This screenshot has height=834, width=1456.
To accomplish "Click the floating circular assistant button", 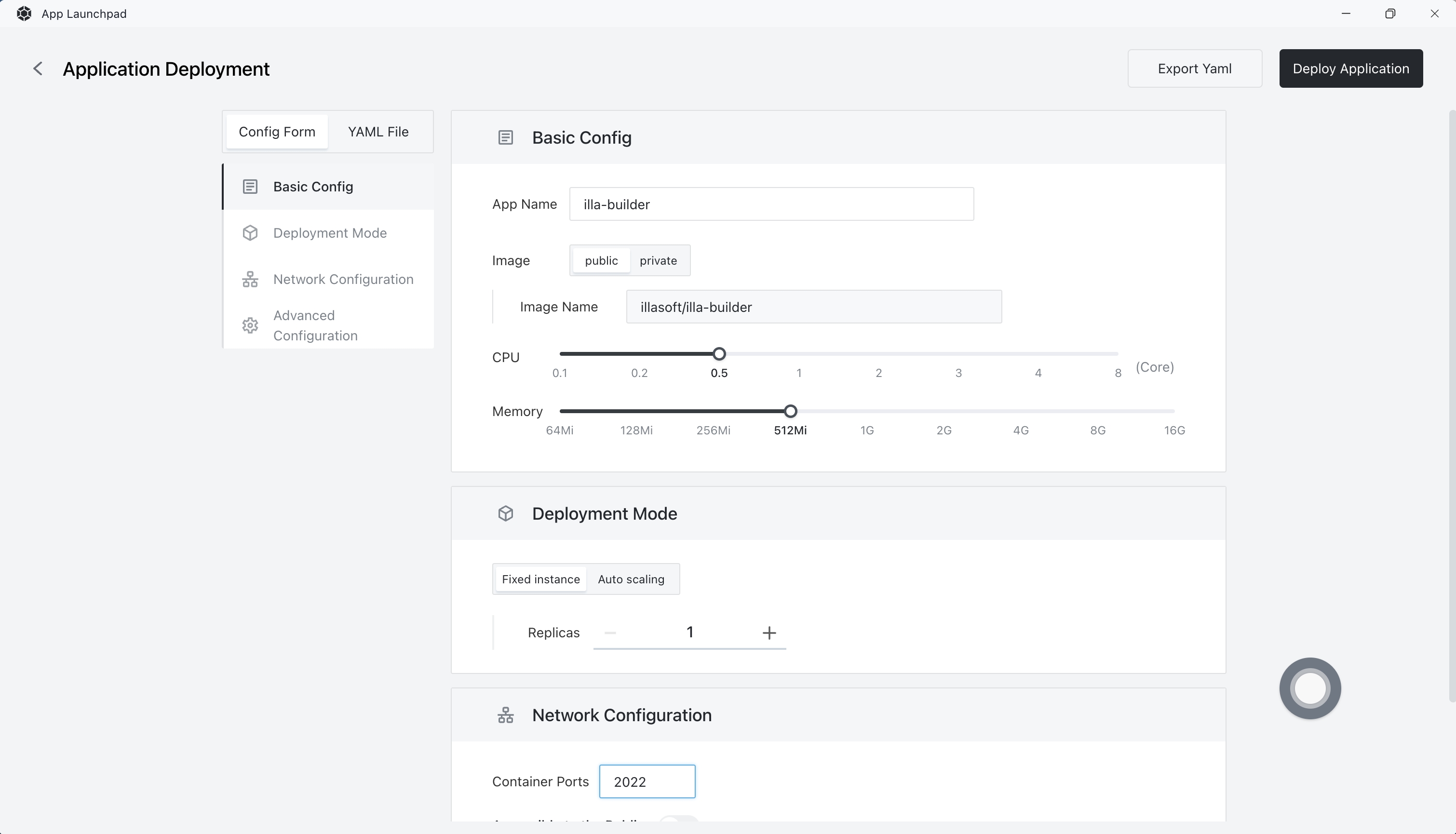I will pyautogui.click(x=1310, y=688).
